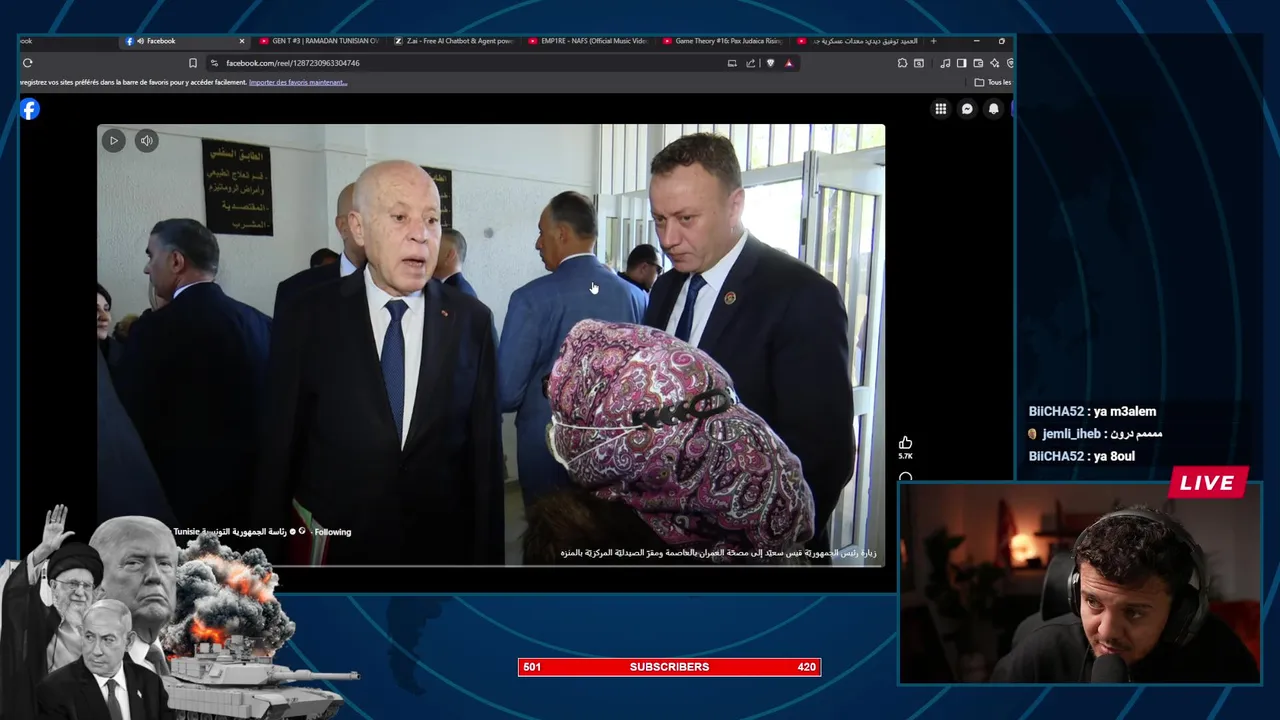
Task: Open Brave Rewards triangle icon
Action: (x=789, y=63)
